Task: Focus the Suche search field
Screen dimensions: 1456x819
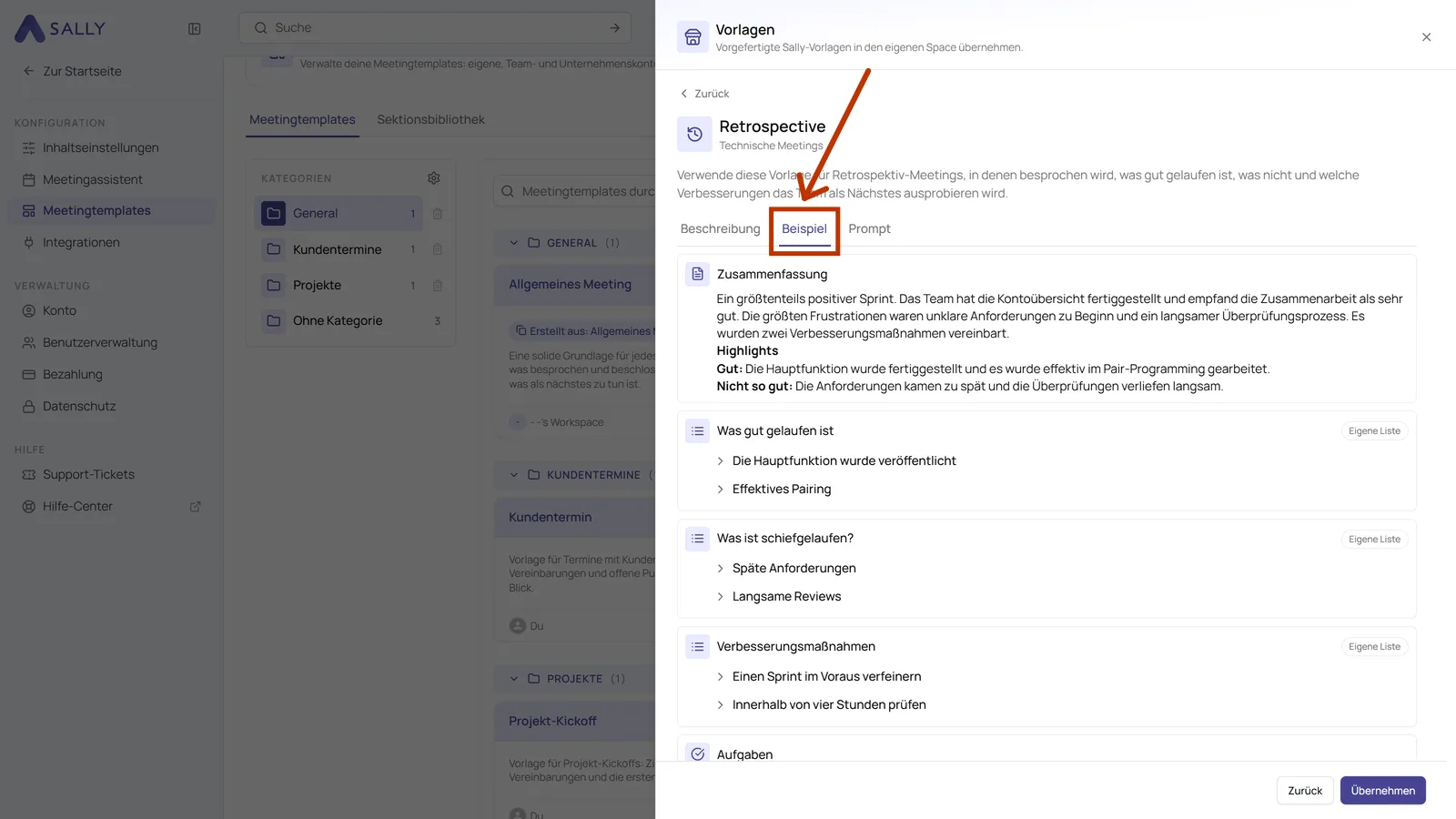Action: coord(436,28)
